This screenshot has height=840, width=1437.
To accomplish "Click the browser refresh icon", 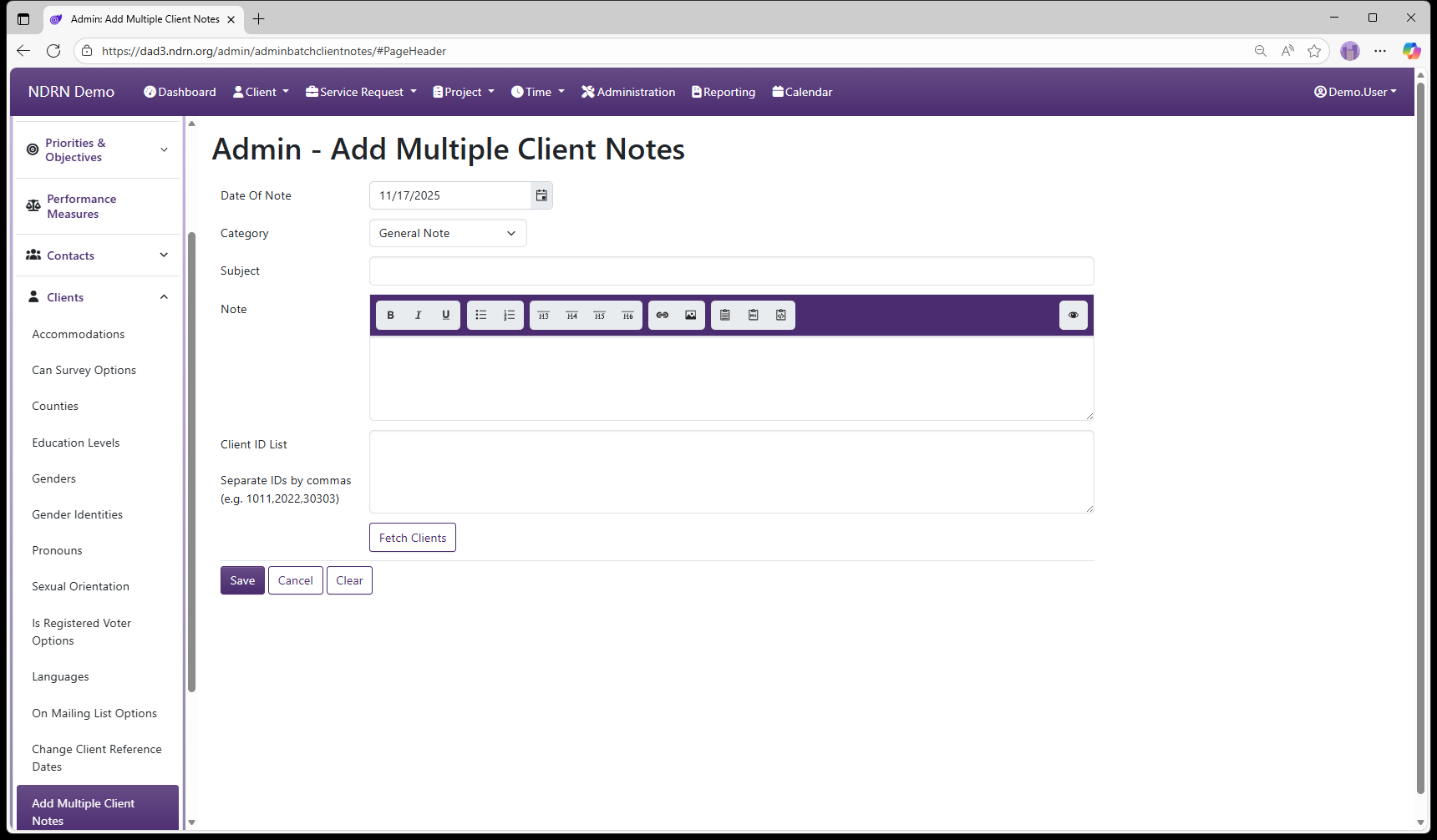I will tap(53, 51).
